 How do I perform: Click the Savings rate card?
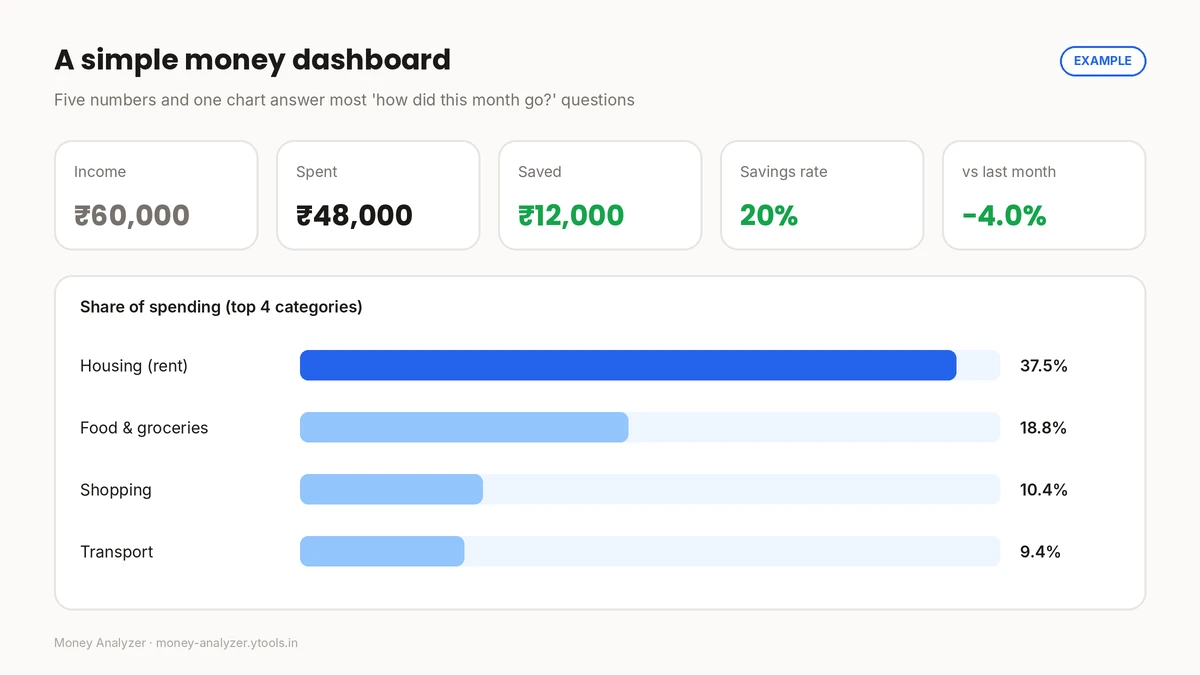(x=822, y=195)
